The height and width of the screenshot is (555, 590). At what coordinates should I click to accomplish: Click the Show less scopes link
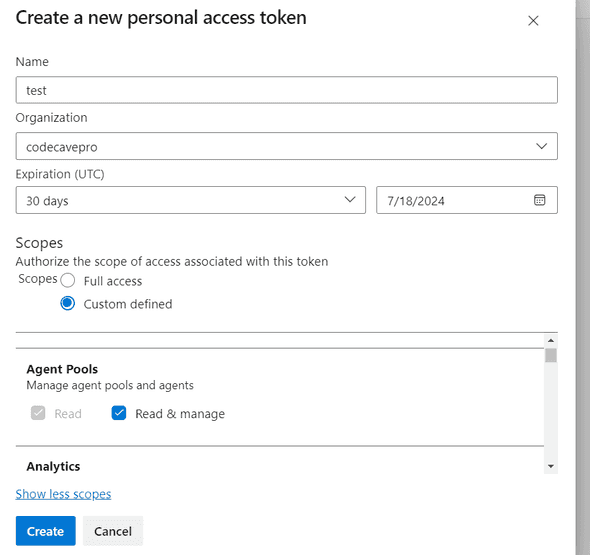(x=63, y=494)
